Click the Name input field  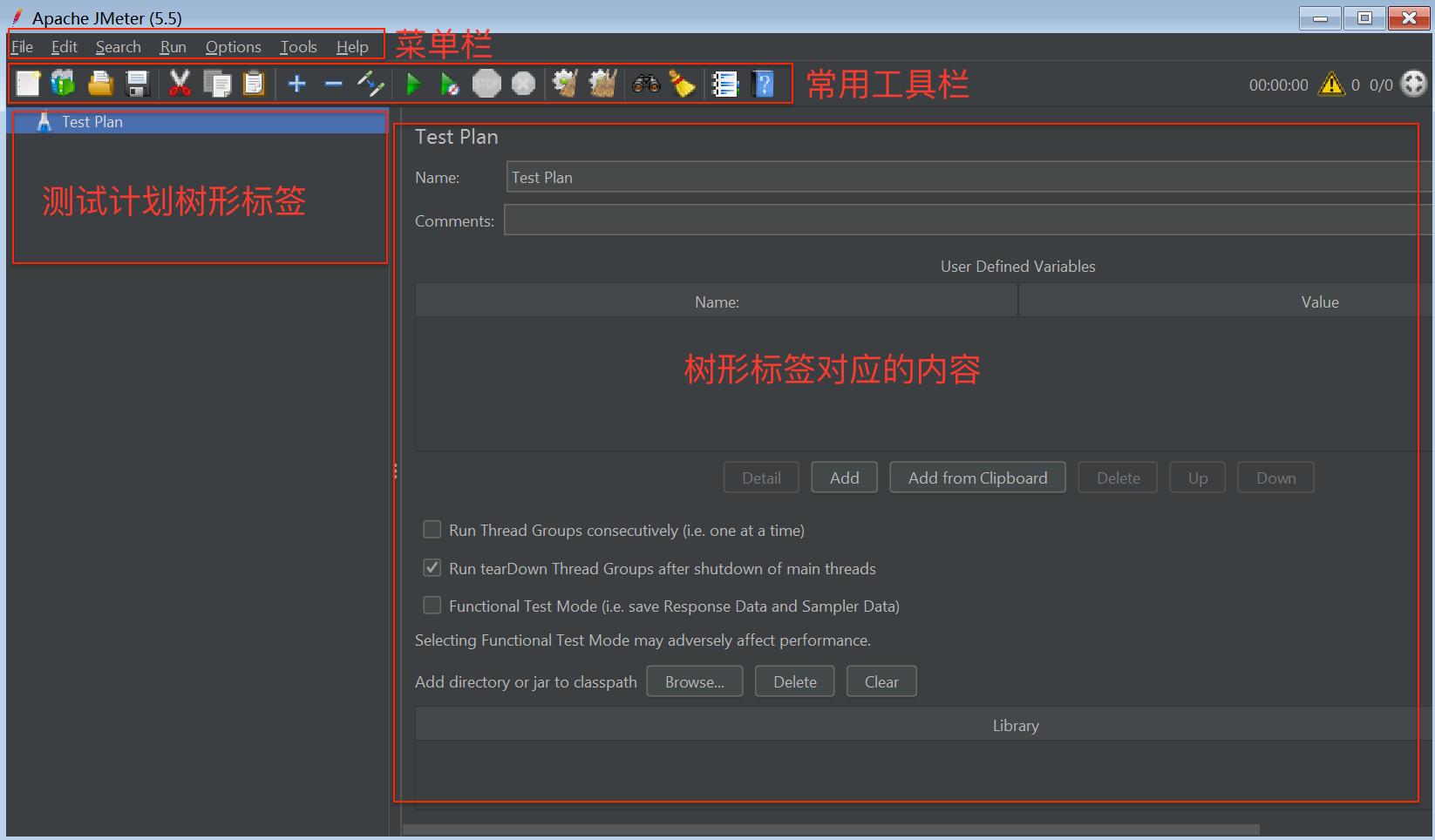[x=969, y=177]
